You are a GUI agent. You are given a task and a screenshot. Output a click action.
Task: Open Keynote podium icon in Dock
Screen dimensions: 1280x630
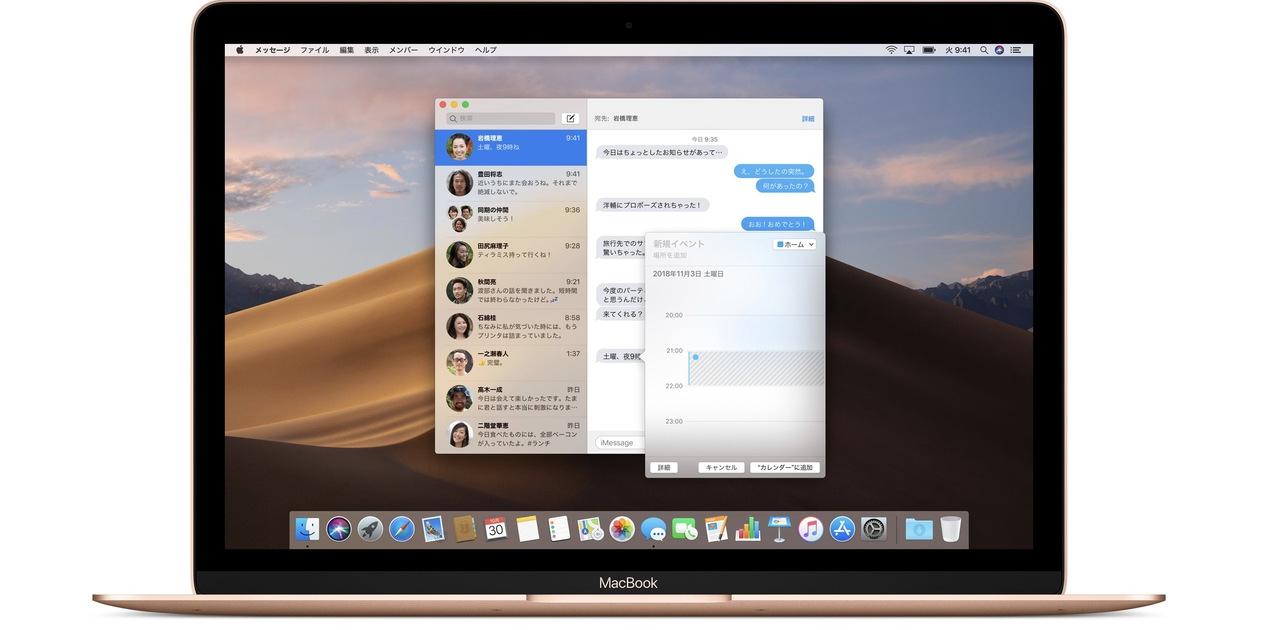point(779,529)
